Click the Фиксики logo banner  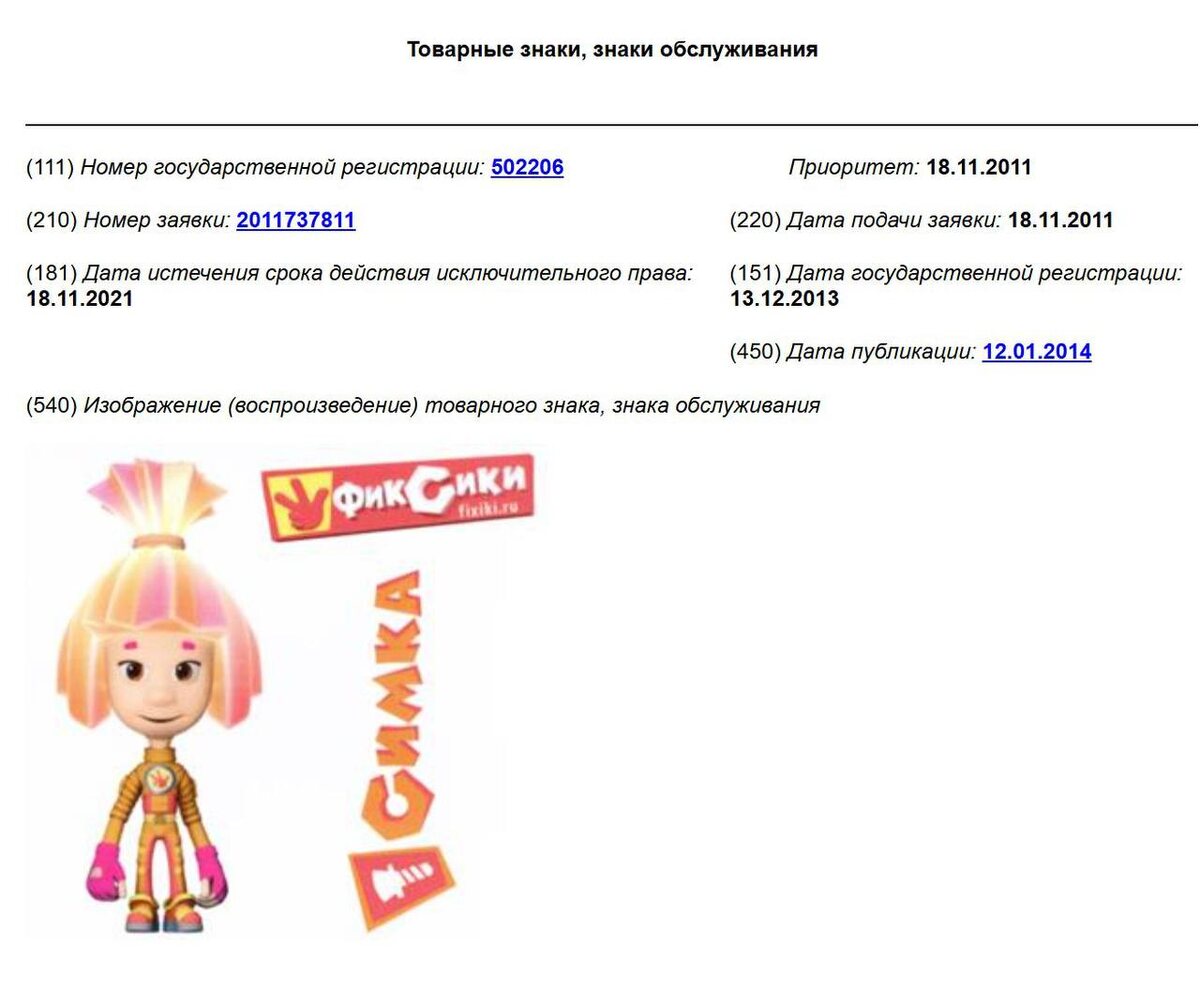click(x=397, y=497)
